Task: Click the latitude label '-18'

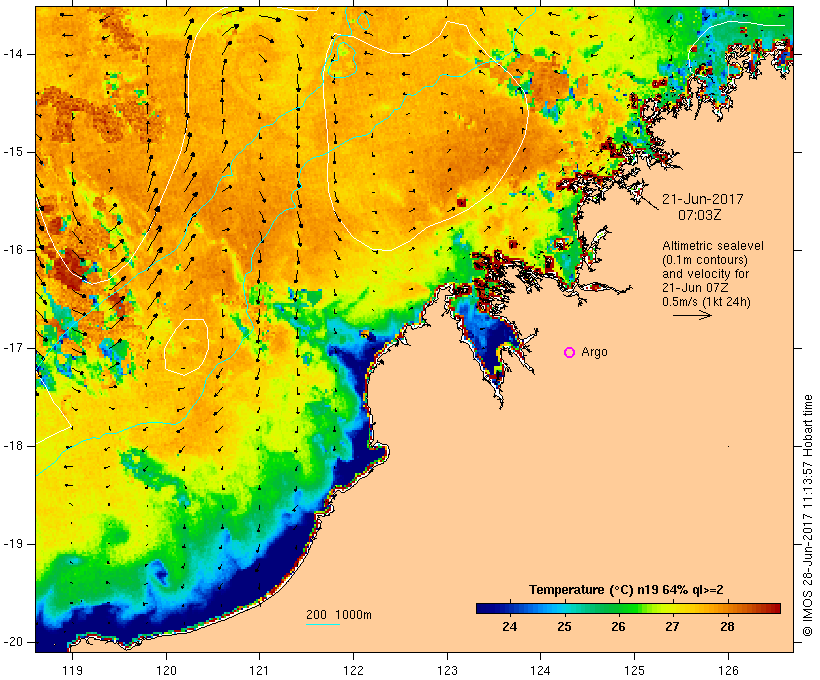Action: pyautogui.click(x=12, y=446)
